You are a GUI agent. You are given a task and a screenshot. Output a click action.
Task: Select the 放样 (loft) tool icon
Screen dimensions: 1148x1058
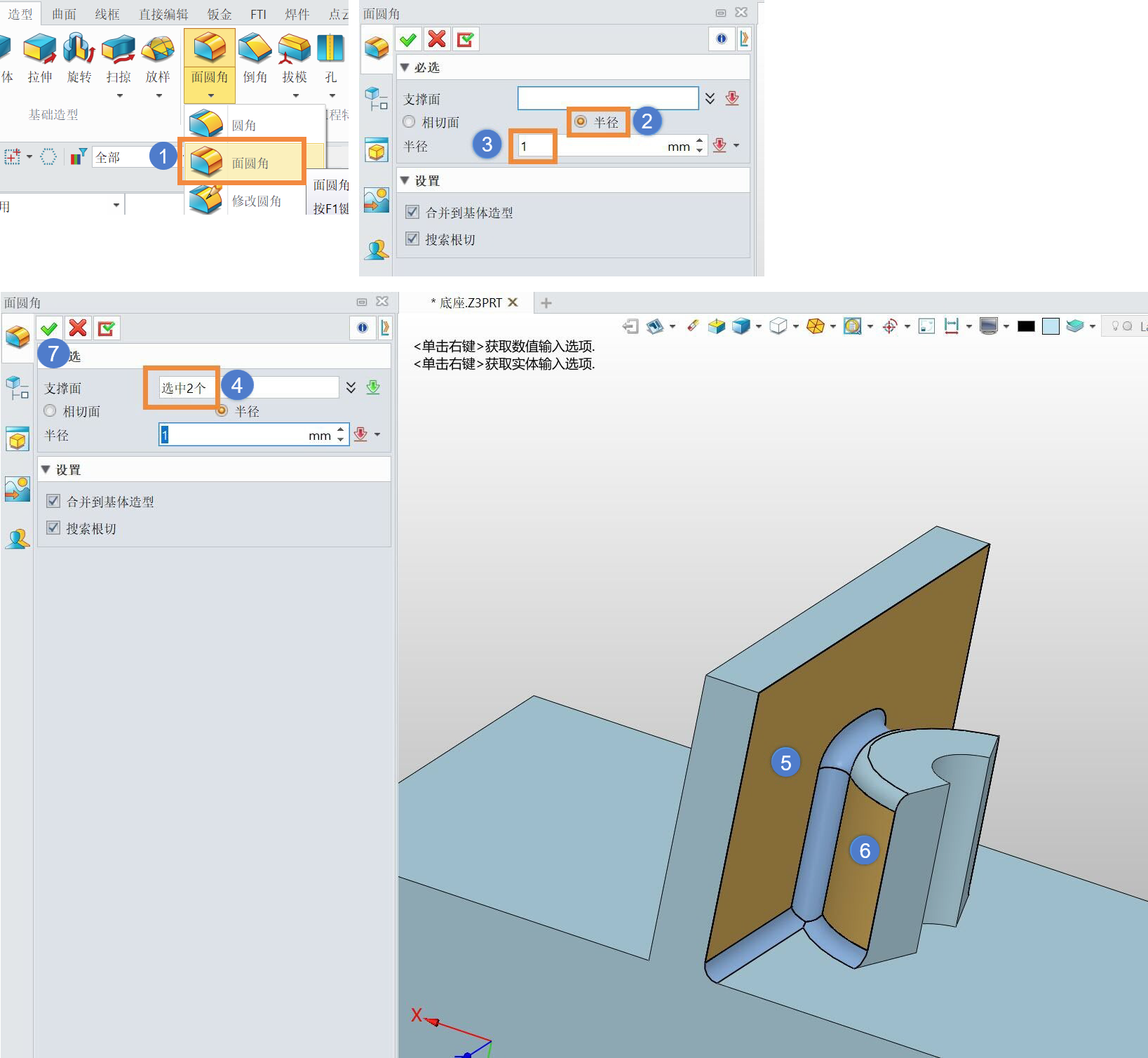pos(158,48)
